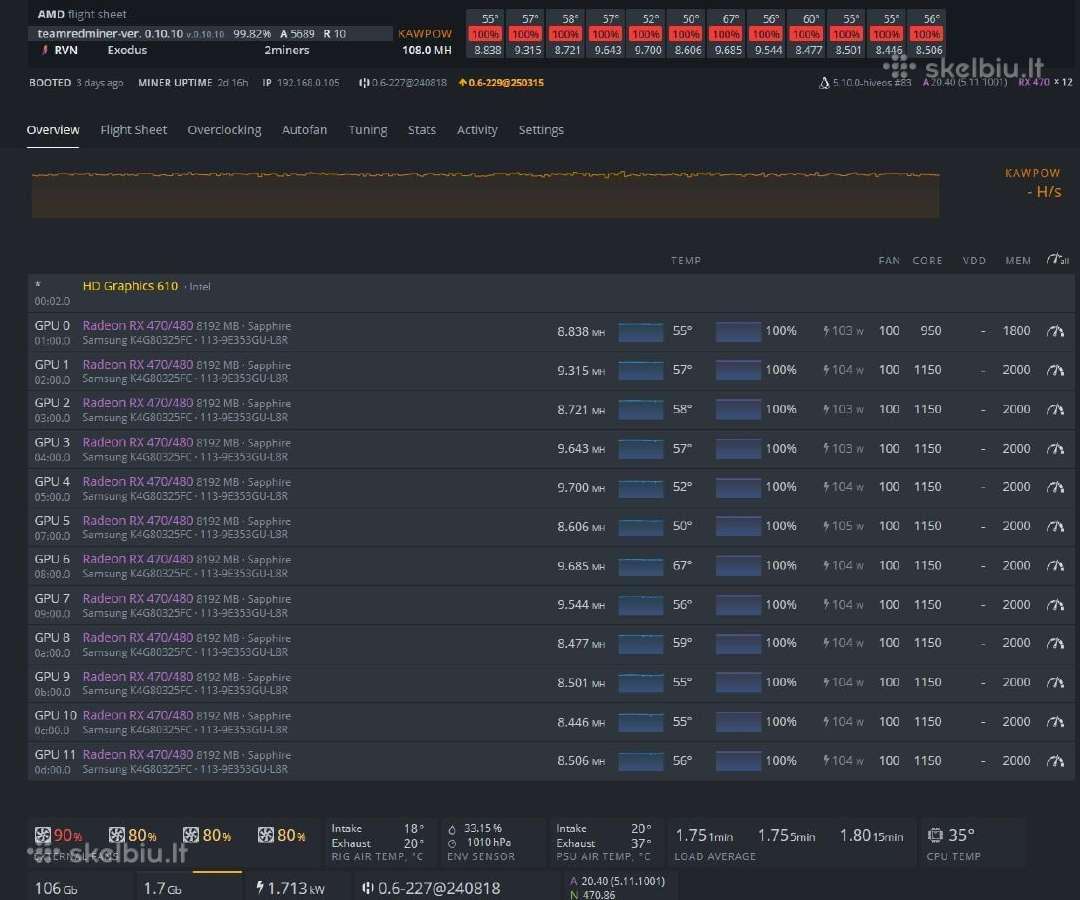This screenshot has height=900, width=1080.
Task: Open the tuning gauge icon for GPU 0
Action: point(1055,331)
